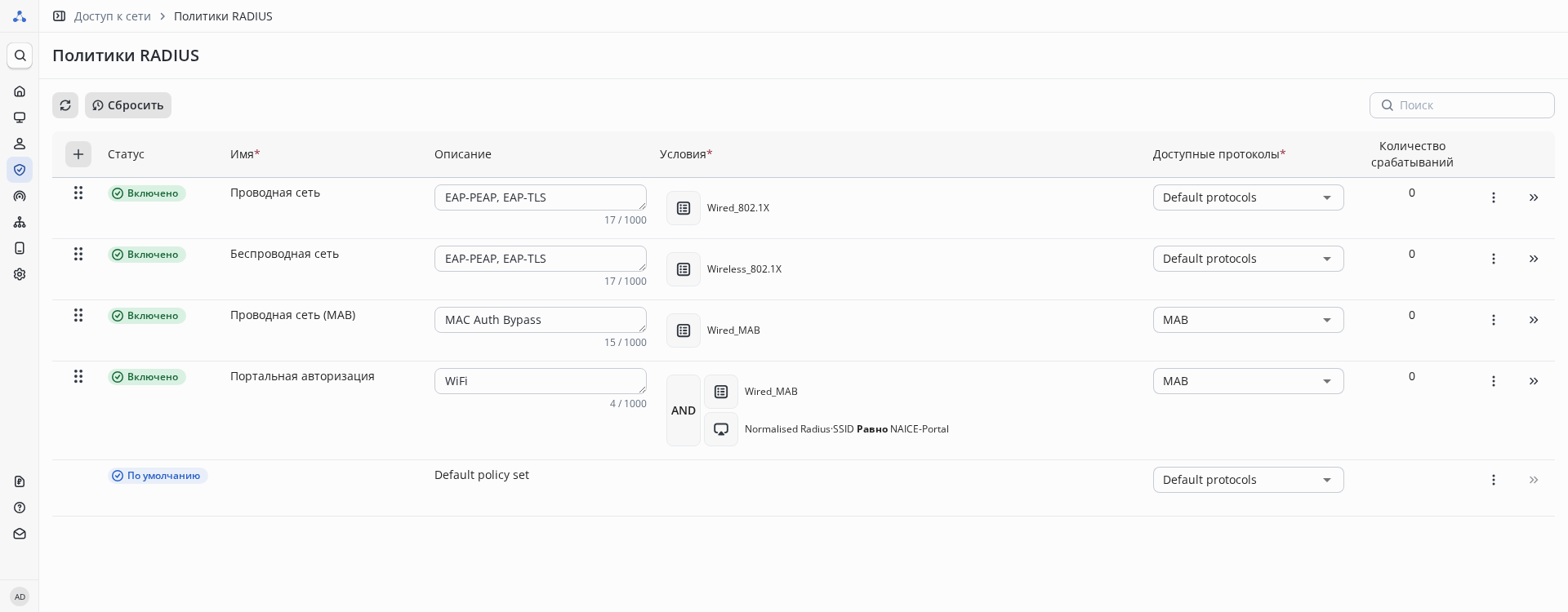Image resolution: width=1568 pixels, height=612 pixels.
Task: Click the refresh policies icon button
Action: tap(65, 105)
